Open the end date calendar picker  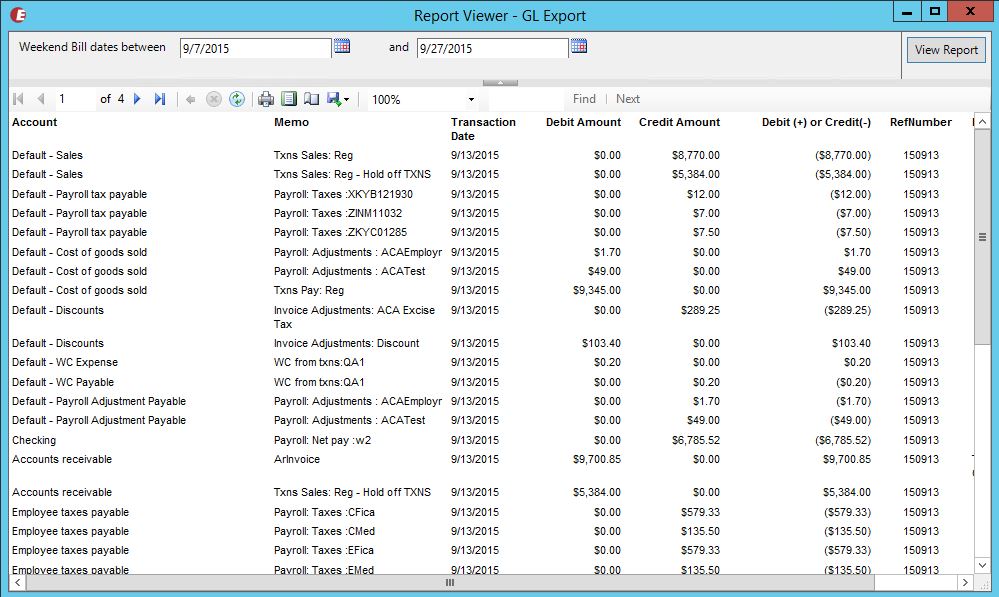click(579, 47)
